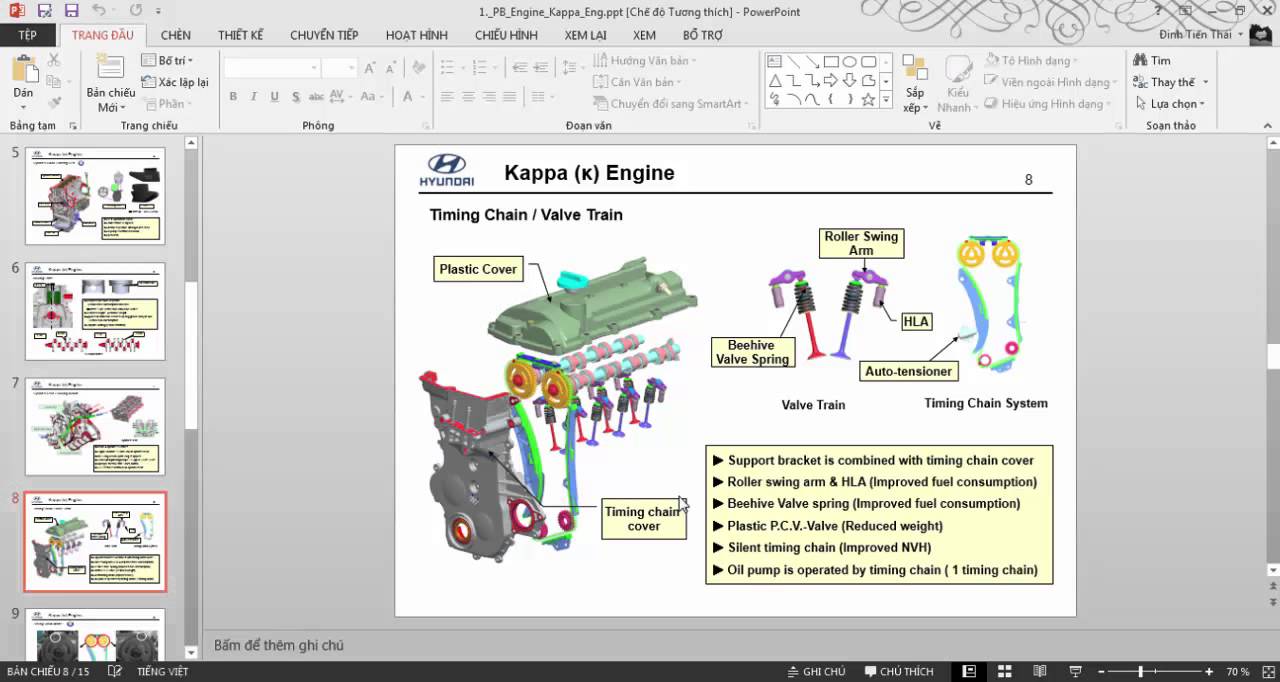Open the Bố trí layout dropdown
1280x682 pixels.
[168, 61]
